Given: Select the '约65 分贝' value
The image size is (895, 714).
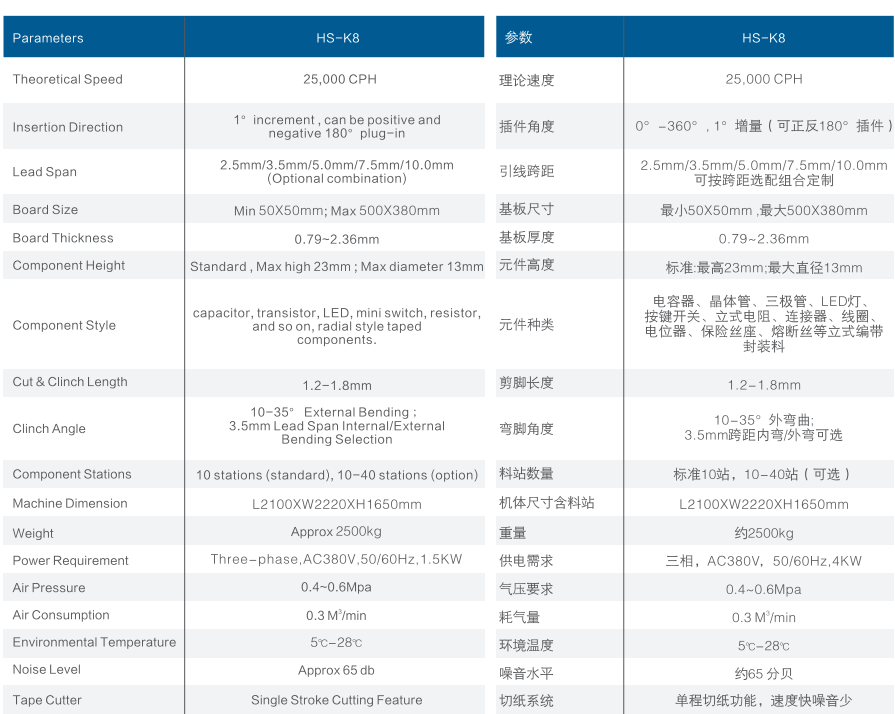Looking at the screenshot, I should [x=764, y=674].
